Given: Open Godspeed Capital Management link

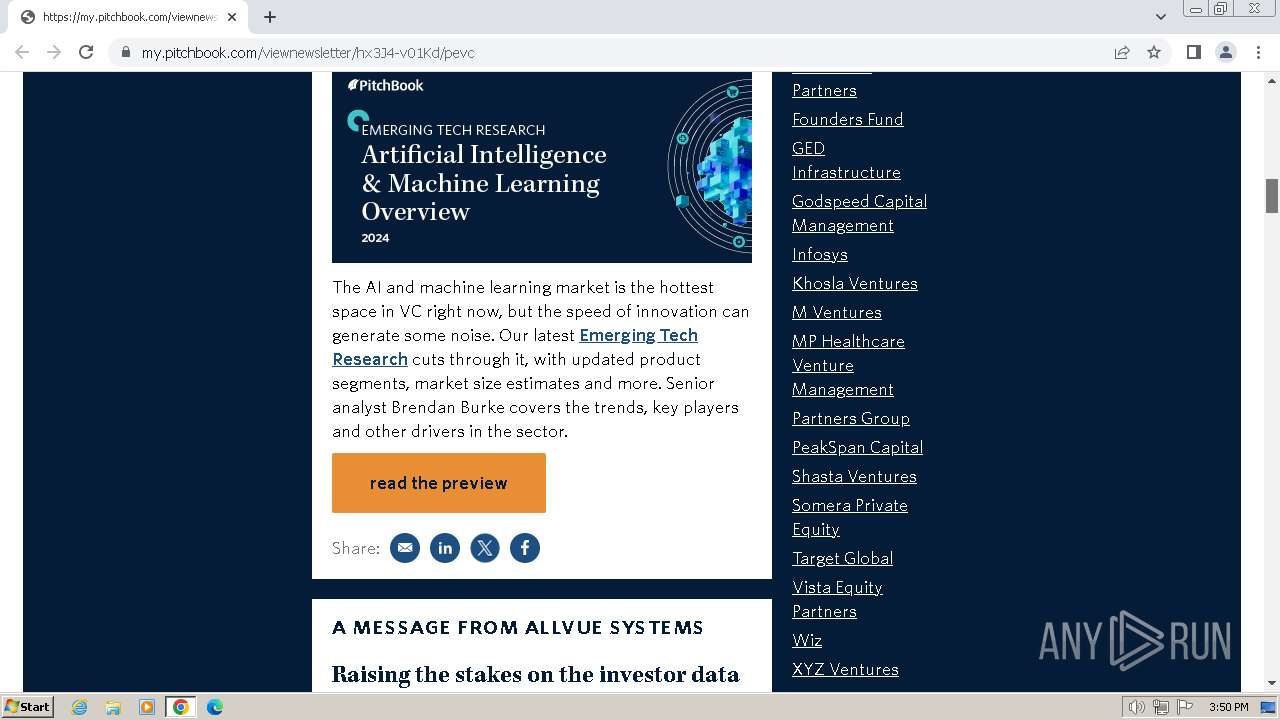Looking at the screenshot, I should click(859, 213).
